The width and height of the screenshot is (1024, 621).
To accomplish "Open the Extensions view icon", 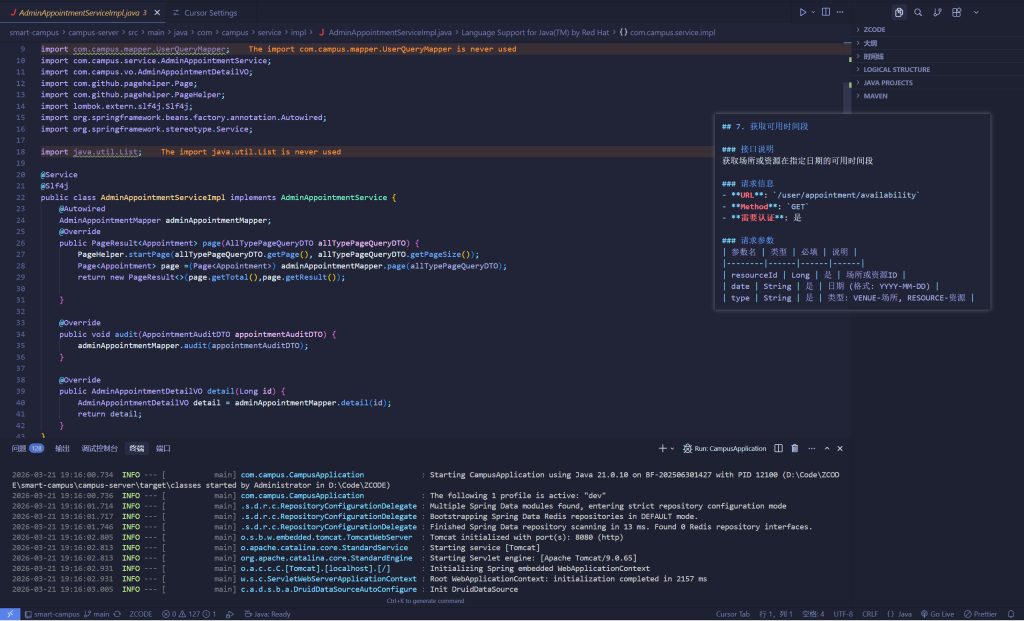I will tap(957, 12).
